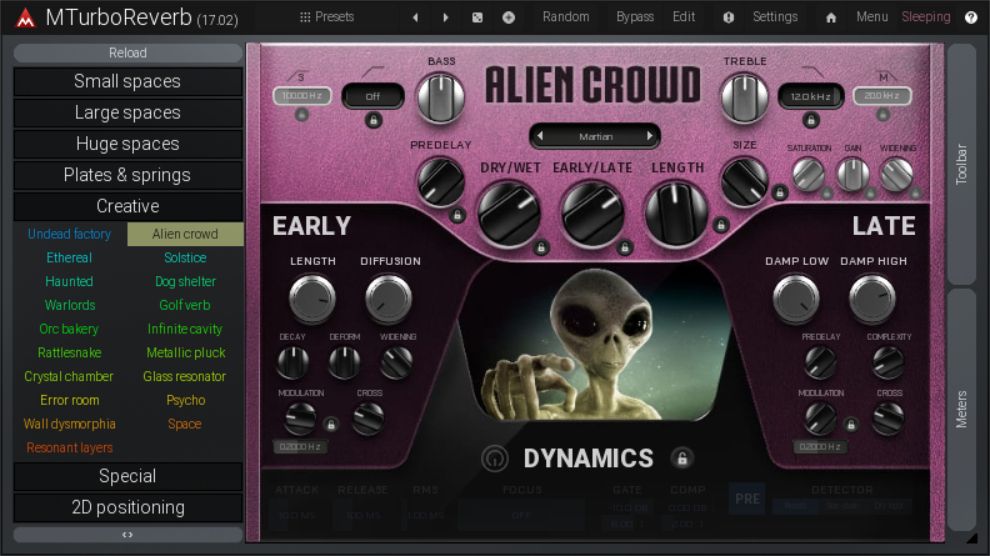The width and height of the screenshot is (990, 556).
Task: Click the Dynamics power icon
Action: click(494, 459)
